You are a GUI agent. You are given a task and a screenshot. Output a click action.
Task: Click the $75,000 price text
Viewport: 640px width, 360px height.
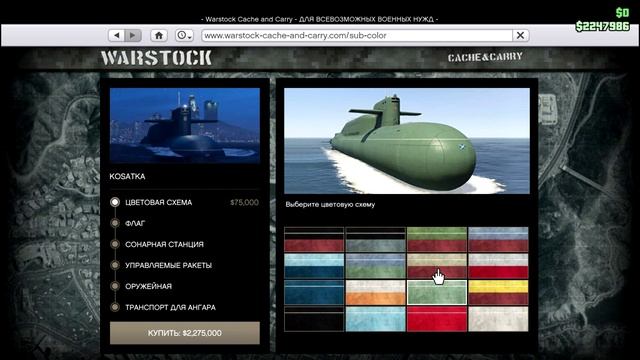coord(244,202)
